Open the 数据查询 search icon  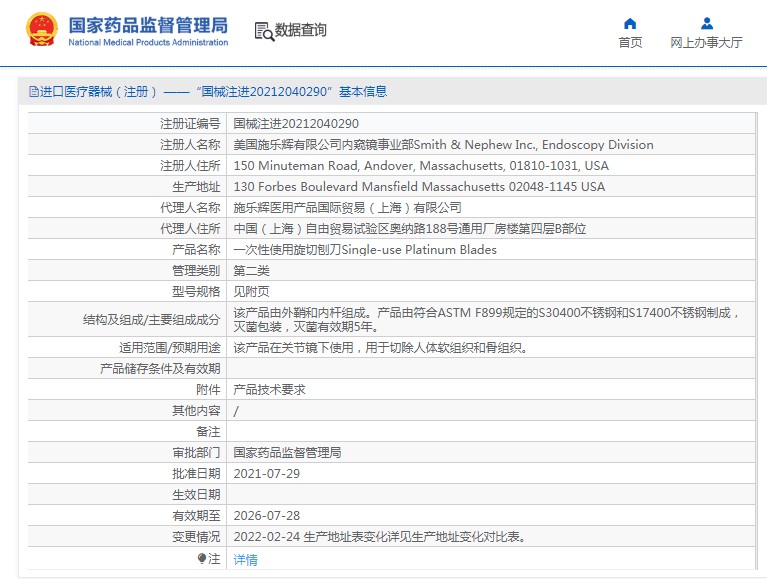tap(264, 31)
